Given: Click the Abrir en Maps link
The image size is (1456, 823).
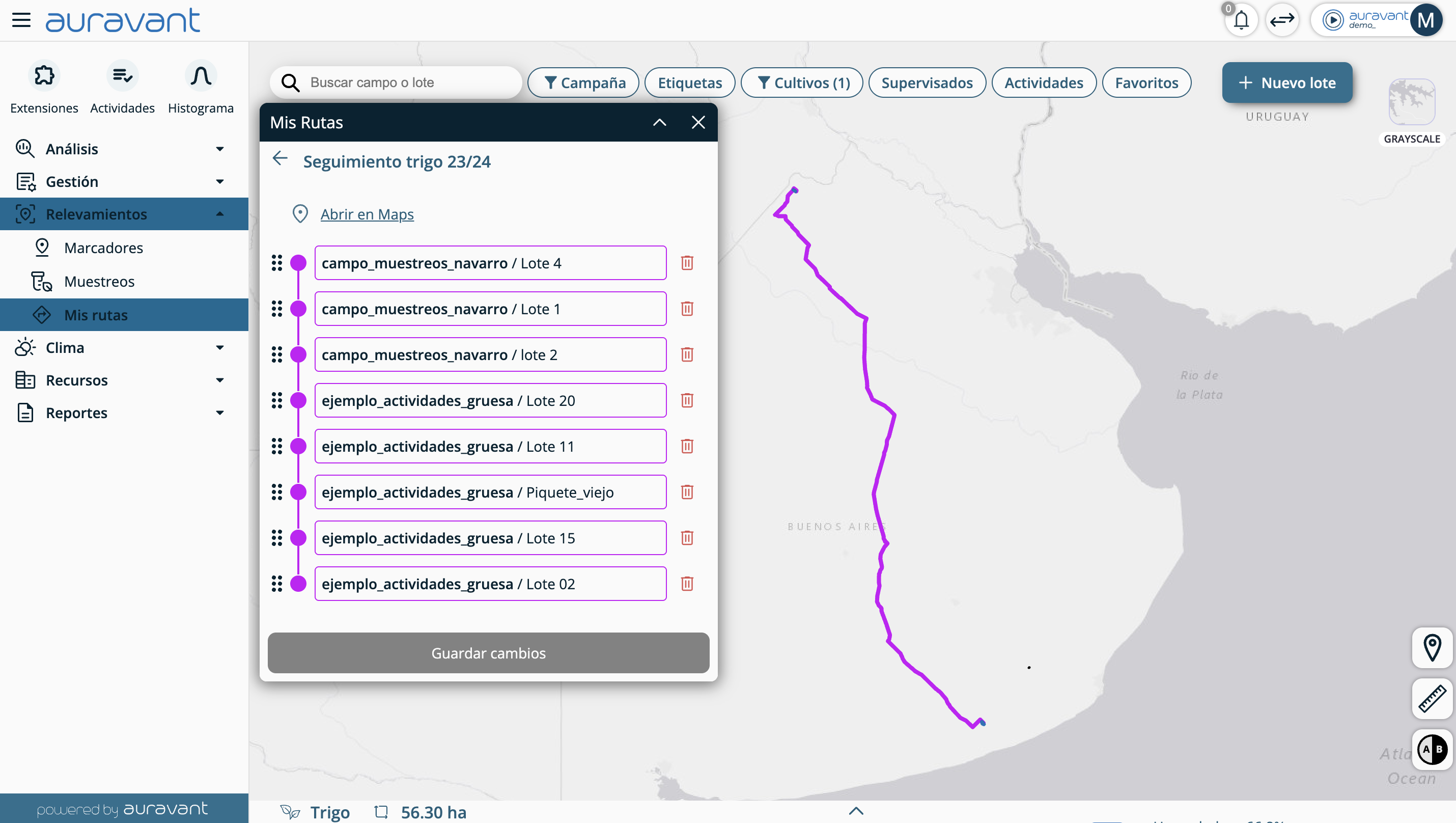Looking at the screenshot, I should point(367,214).
